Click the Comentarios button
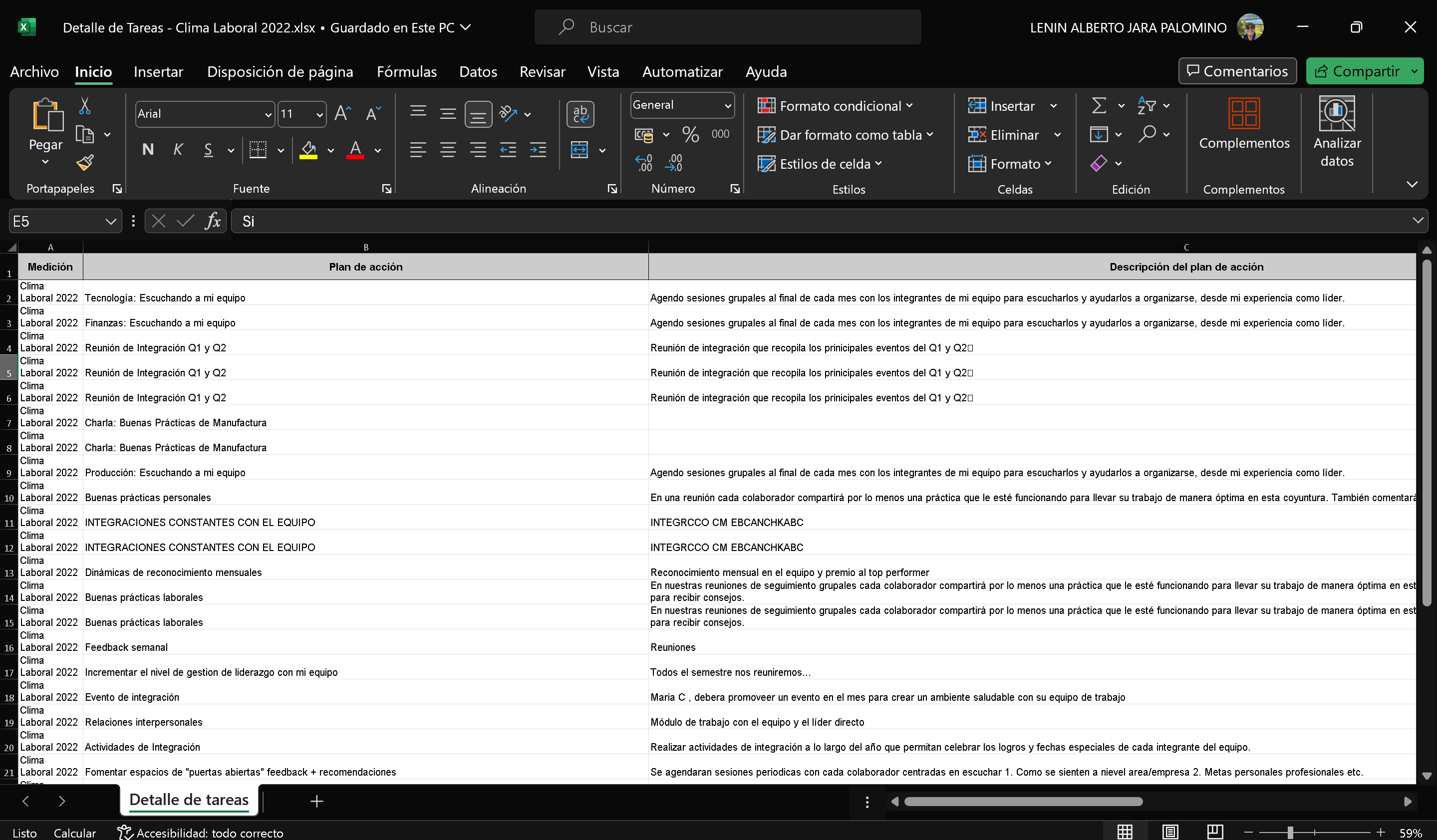 coord(1237,71)
